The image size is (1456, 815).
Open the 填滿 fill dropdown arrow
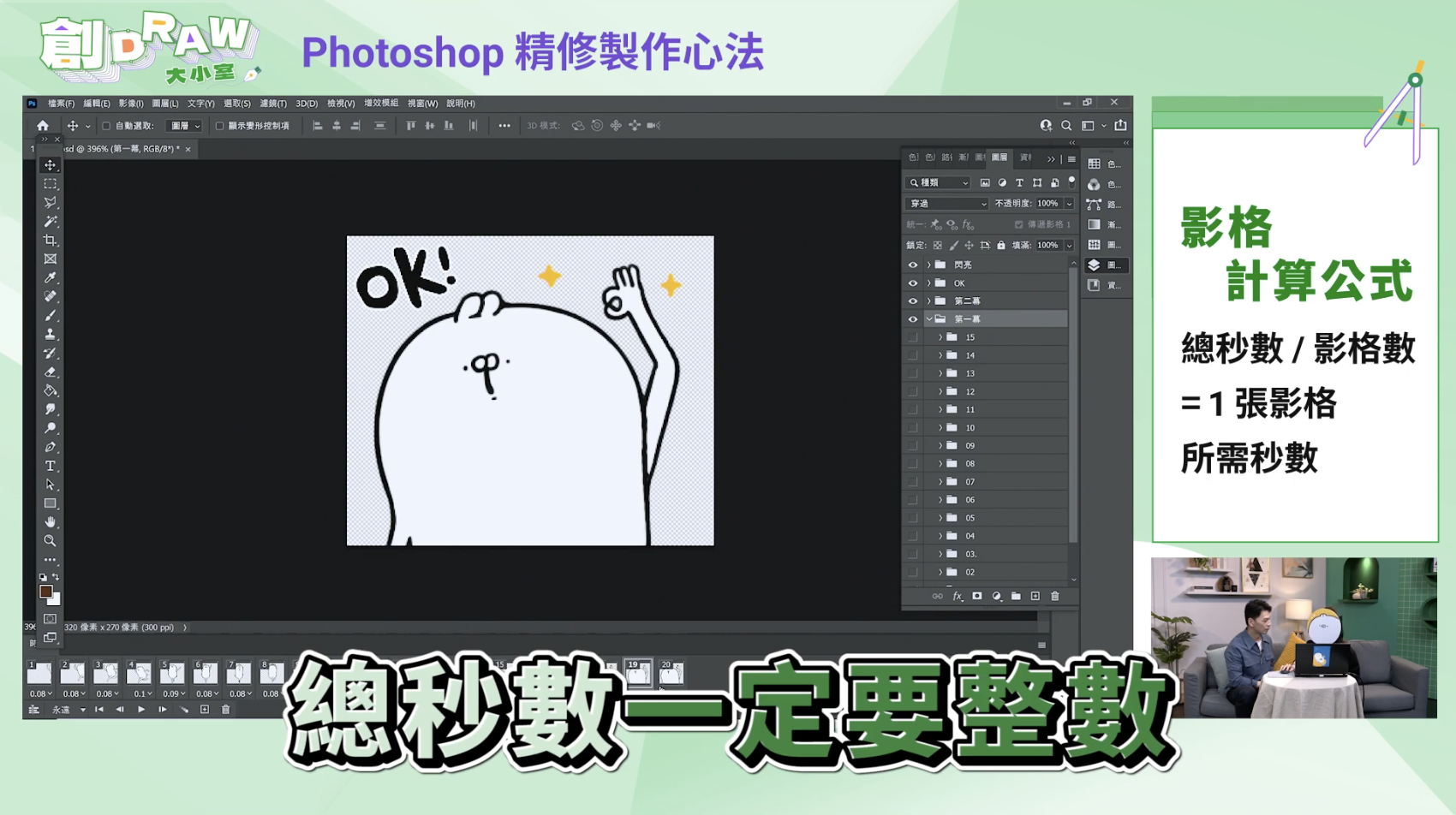tap(1069, 246)
